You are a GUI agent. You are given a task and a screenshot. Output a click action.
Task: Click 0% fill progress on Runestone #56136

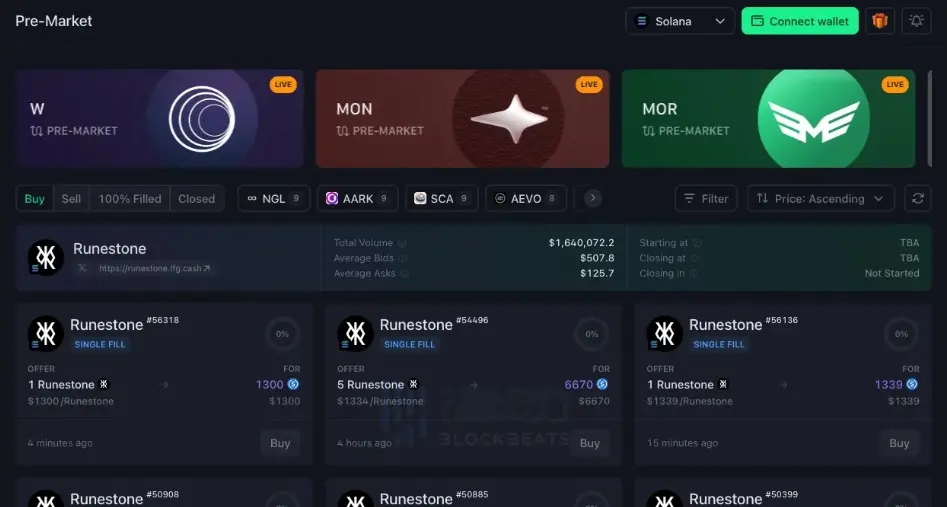(901, 334)
